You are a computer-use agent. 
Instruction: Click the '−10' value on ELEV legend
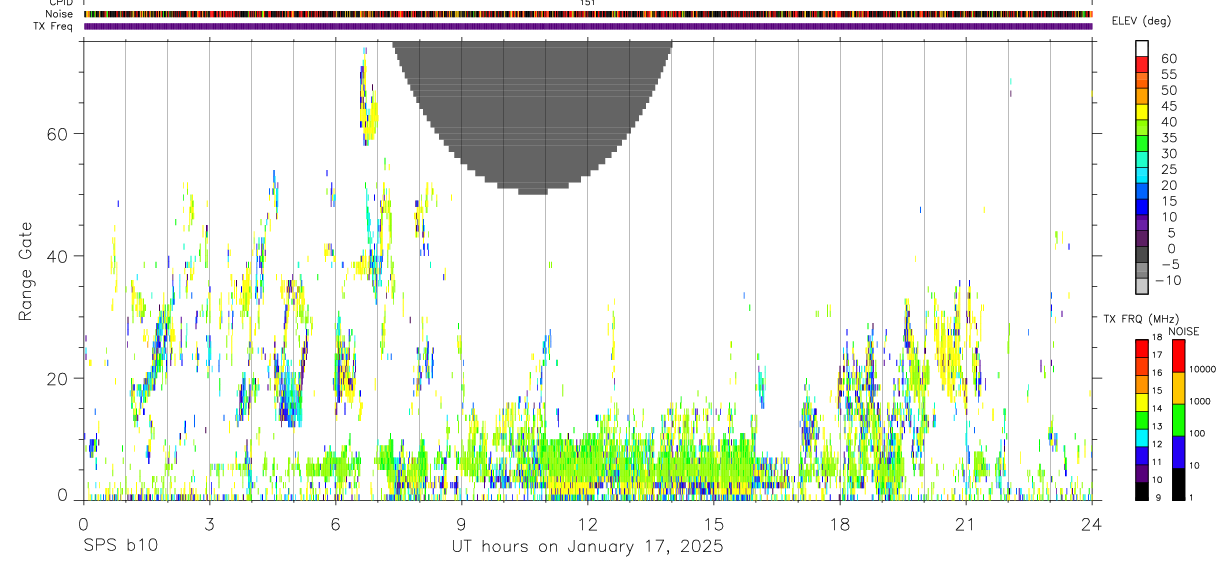[x=1167, y=281]
